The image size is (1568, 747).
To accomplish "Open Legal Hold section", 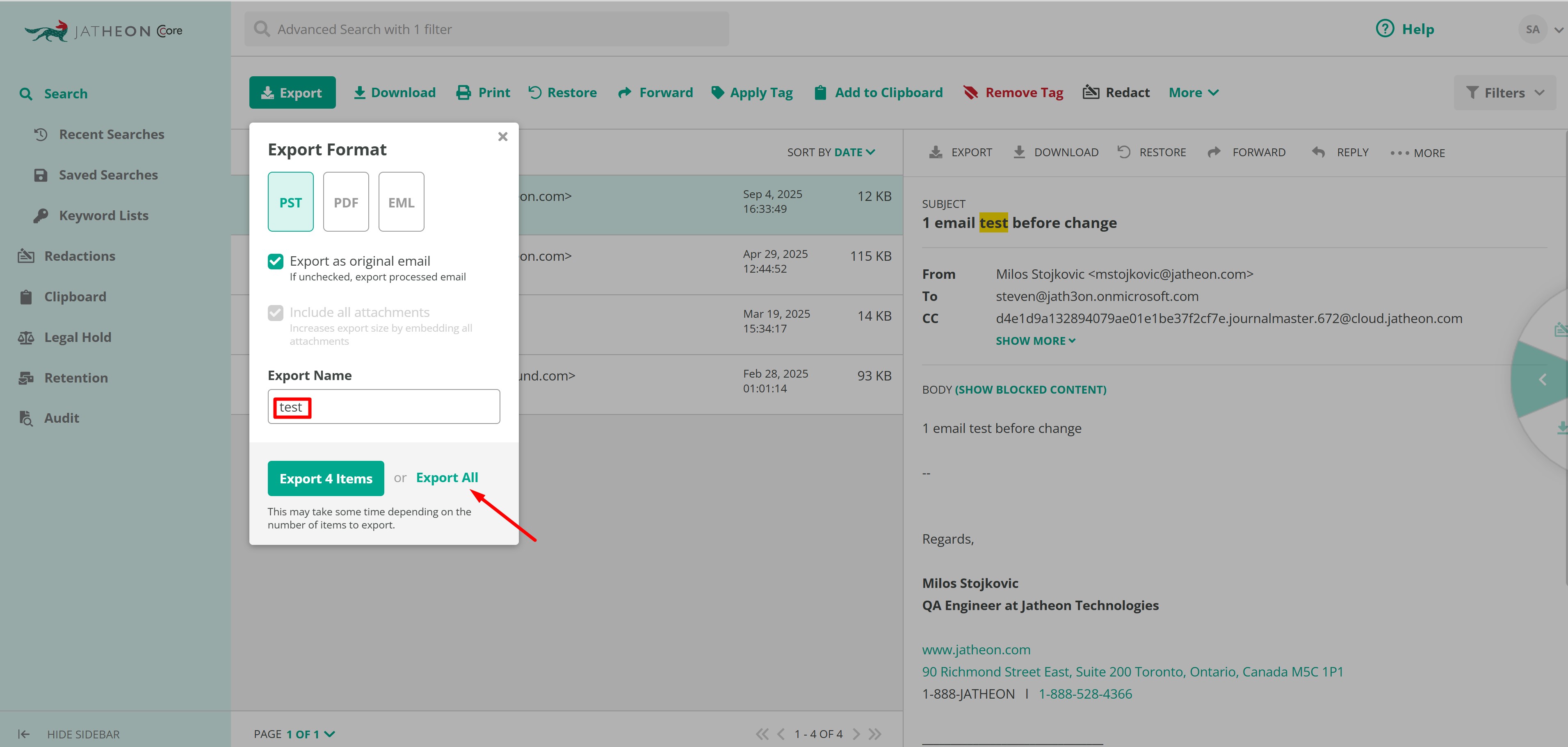I will tap(64, 337).
